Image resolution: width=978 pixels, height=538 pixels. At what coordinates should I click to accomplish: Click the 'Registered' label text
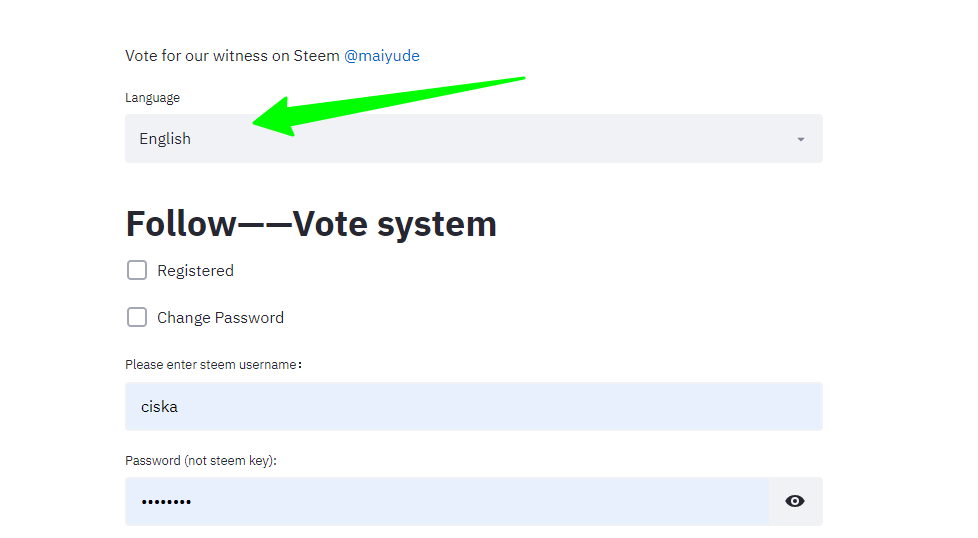click(195, 271)
